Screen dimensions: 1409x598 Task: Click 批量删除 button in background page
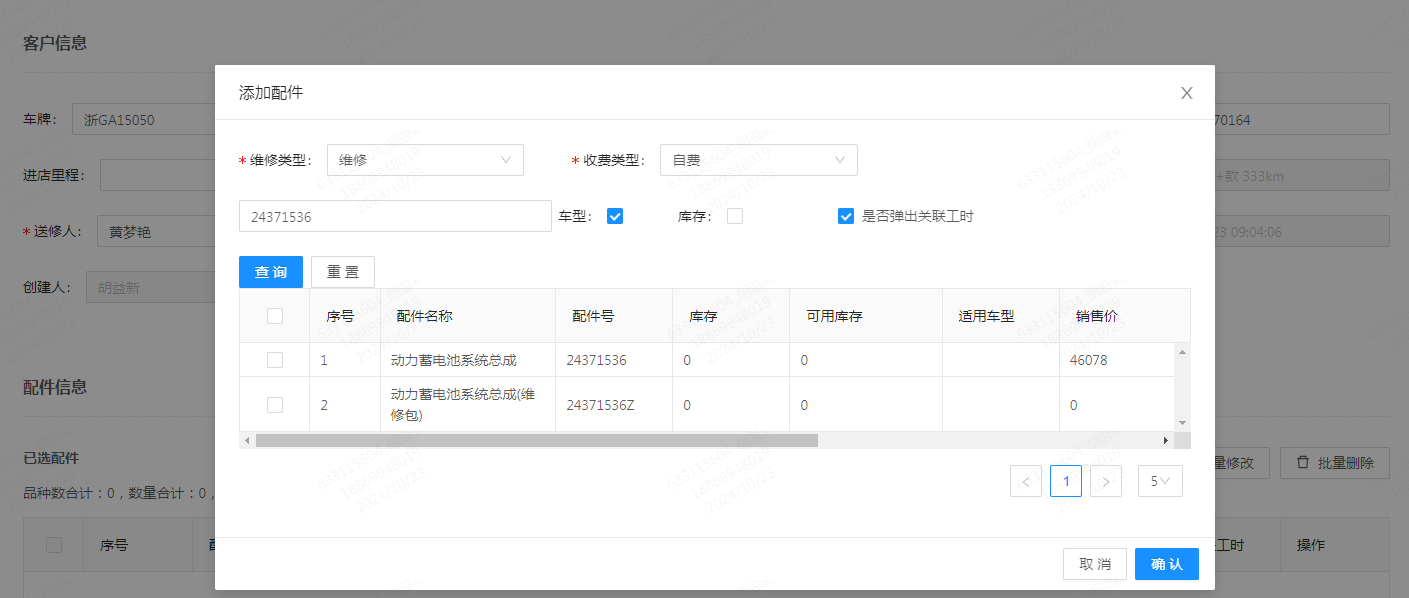click(x=1335, y=463)
